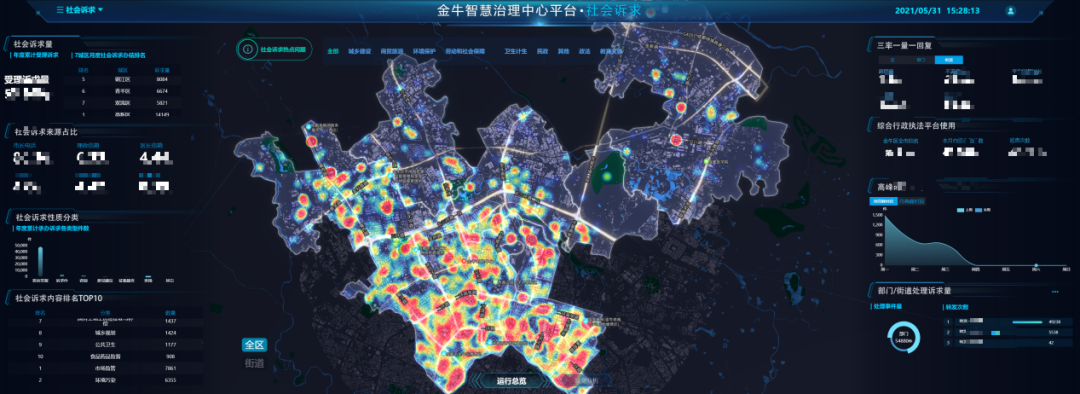
Task: Expand the 社会诉求 dropdown arrow in header
Action: click(x=101, y=10)
